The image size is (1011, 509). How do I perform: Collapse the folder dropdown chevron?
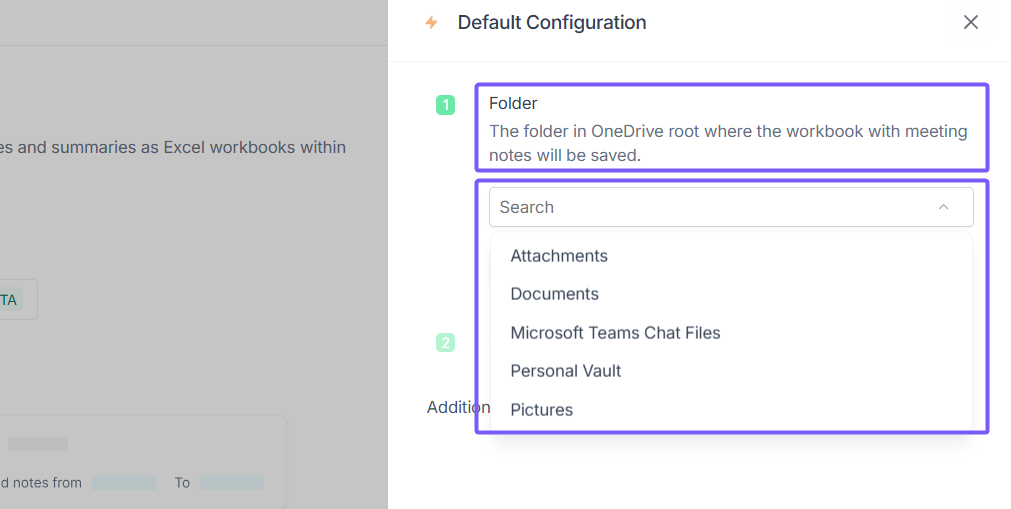coord(943,207)
